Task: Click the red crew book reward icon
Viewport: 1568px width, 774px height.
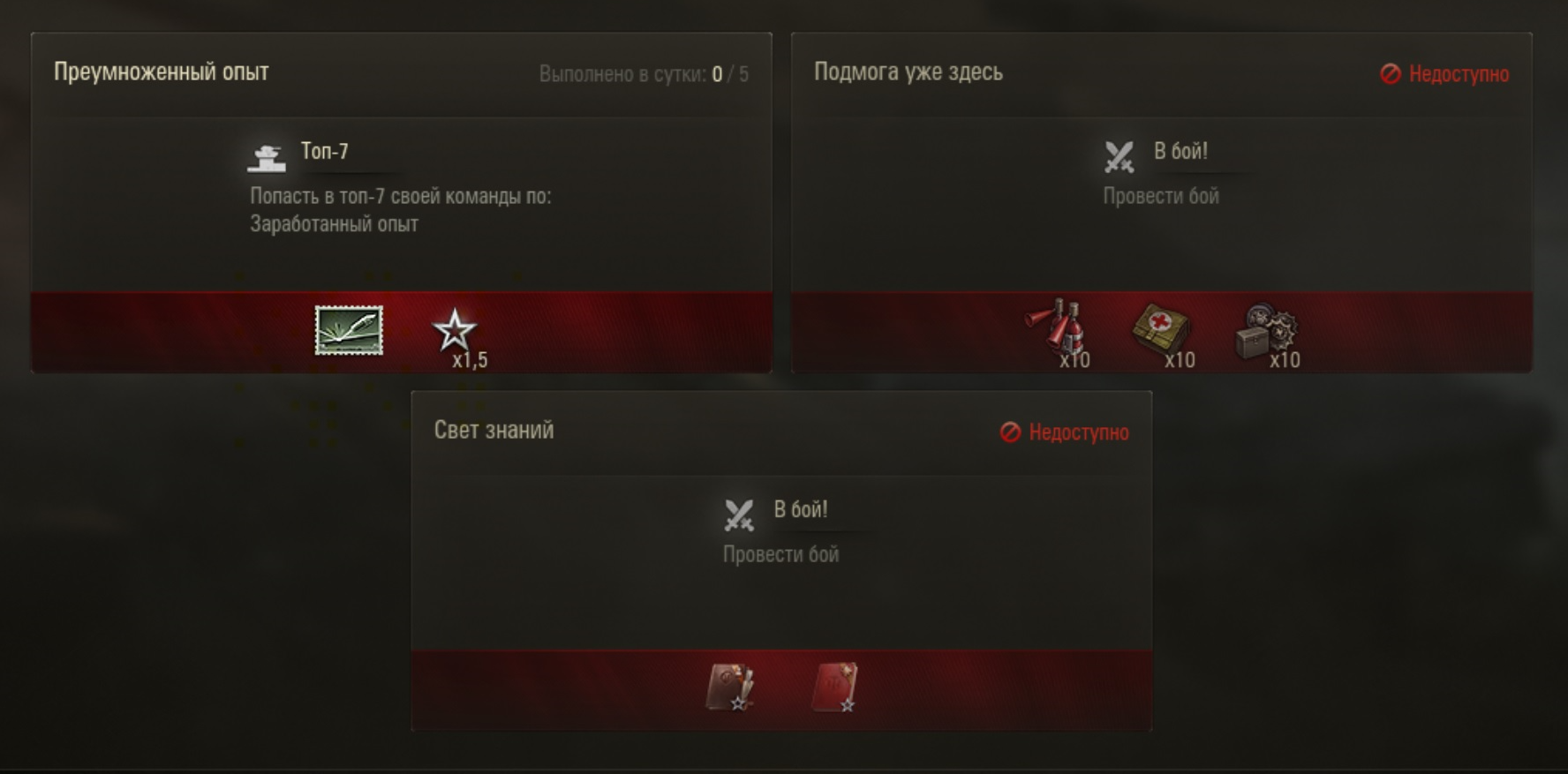Action: (834, 688)
